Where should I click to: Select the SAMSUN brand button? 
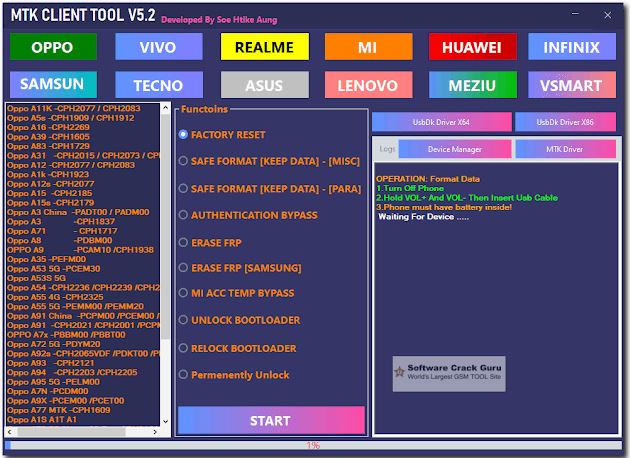pos(53,84)
